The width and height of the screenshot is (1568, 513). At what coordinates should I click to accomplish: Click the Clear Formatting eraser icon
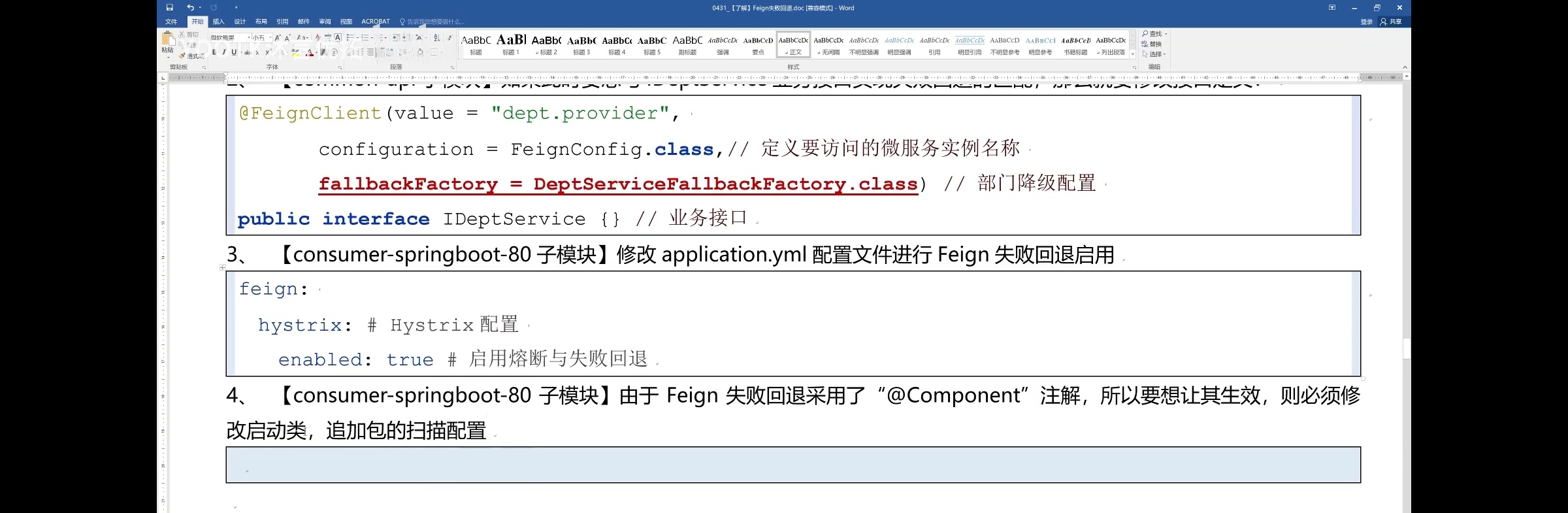point(318,38)
